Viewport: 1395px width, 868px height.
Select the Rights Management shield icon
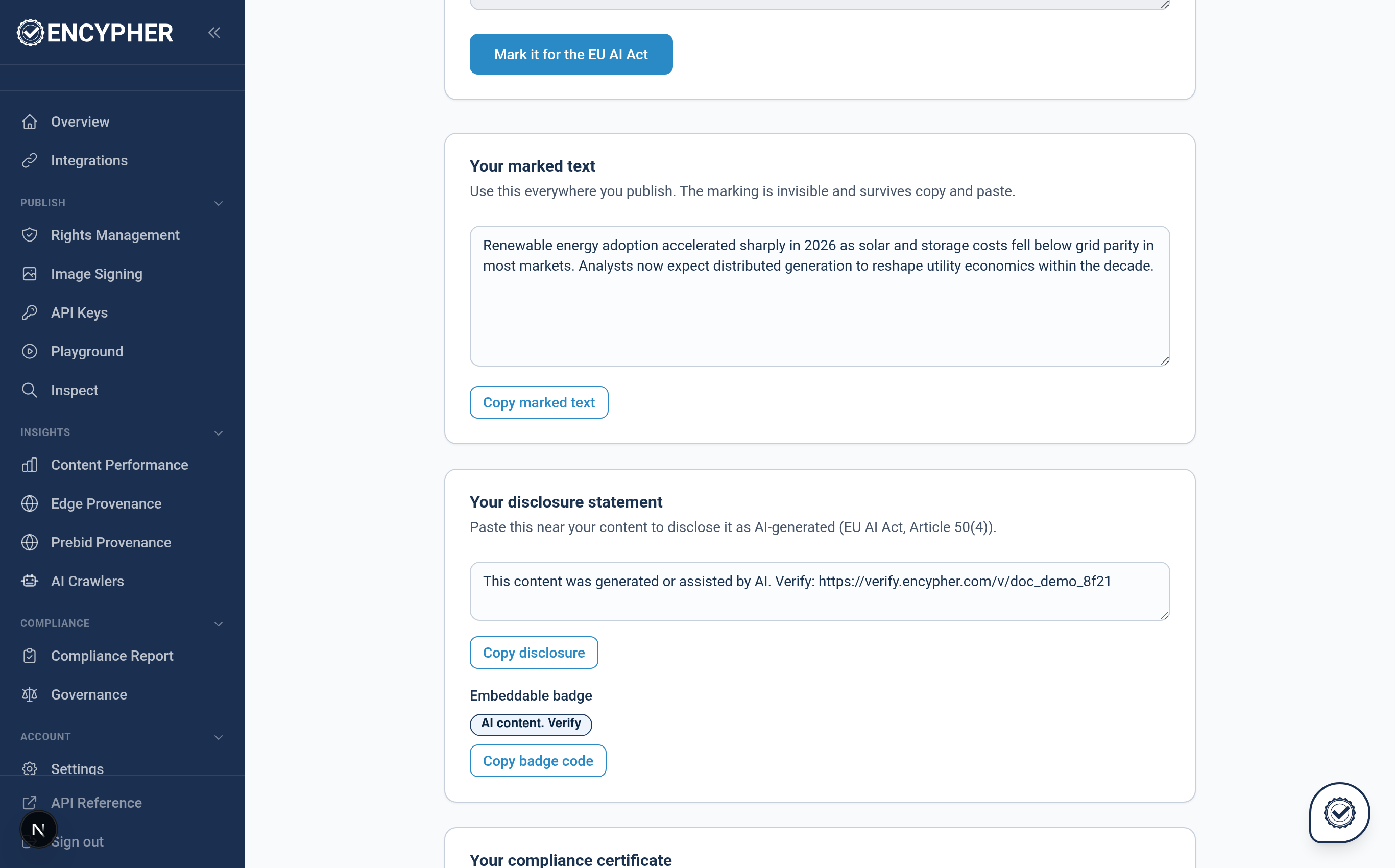coord(30,235)
